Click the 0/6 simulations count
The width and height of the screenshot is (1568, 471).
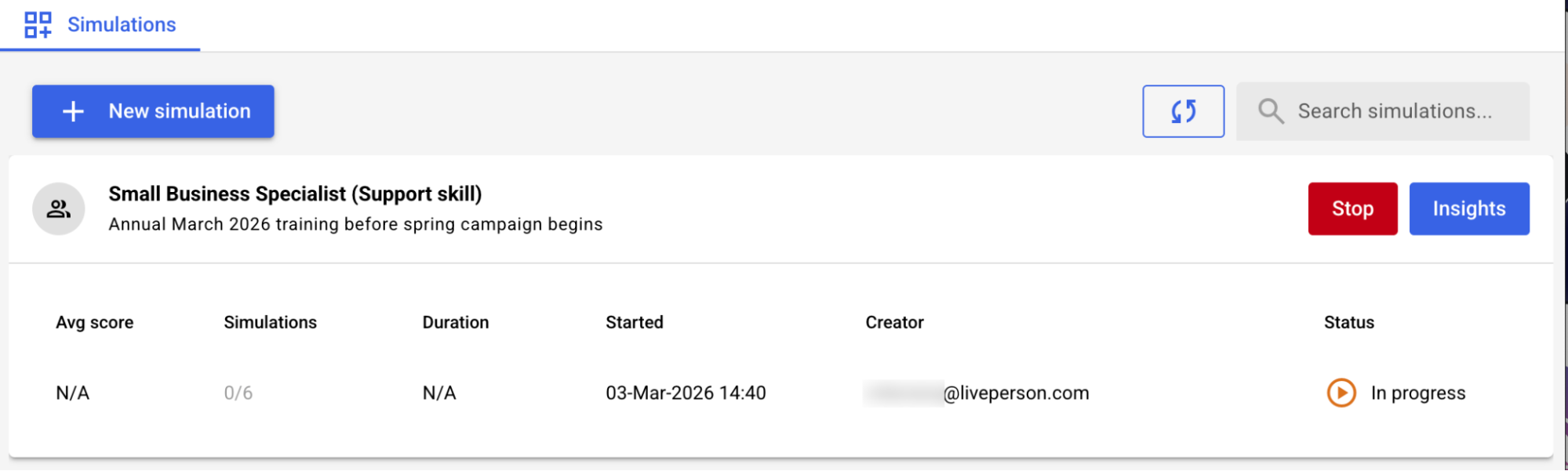click(x=238, y=393)
